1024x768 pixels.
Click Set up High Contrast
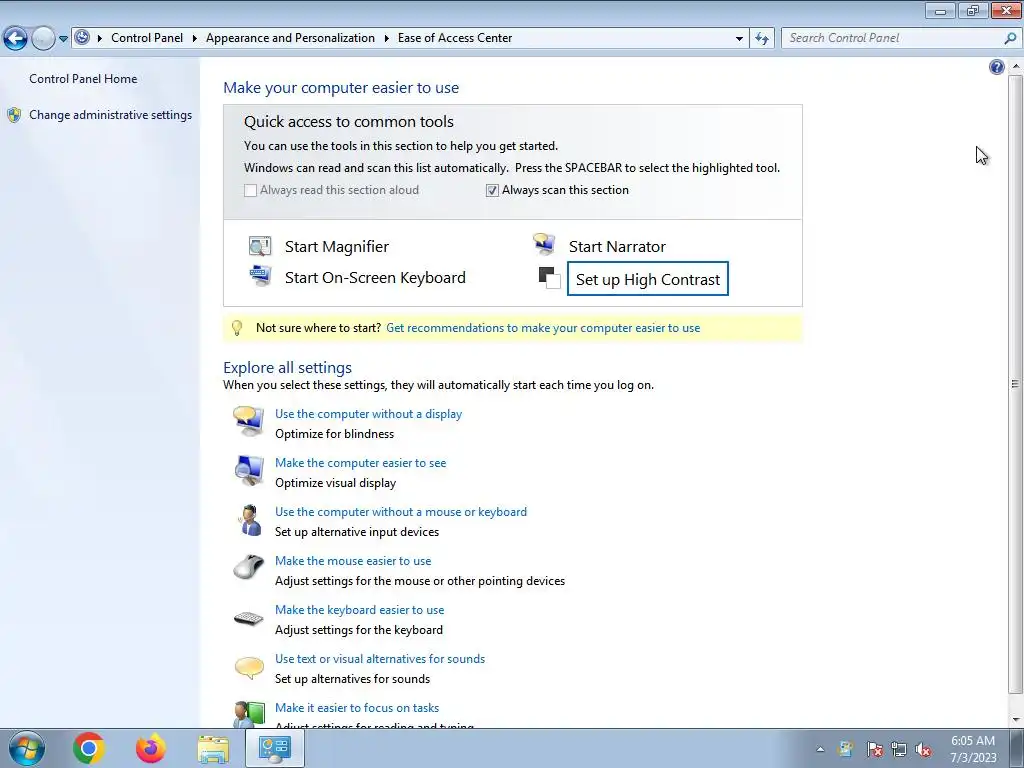648,279
